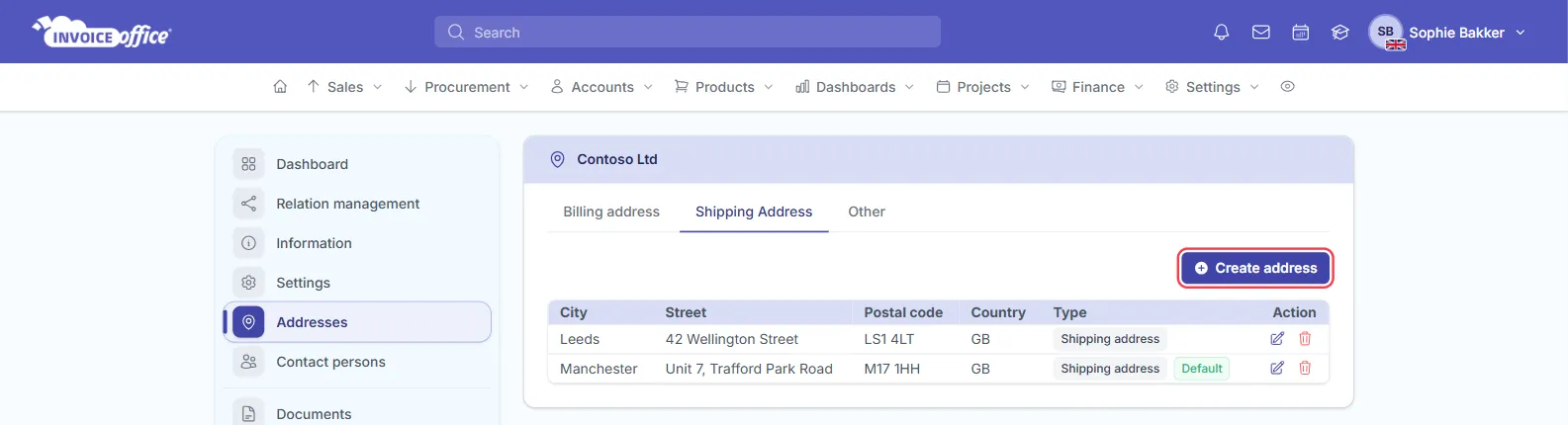Viewport: 1568px width, 425px height.
Task: Click the Information sidebar icon
Action: pyautogui.click(x=248, y=243)
